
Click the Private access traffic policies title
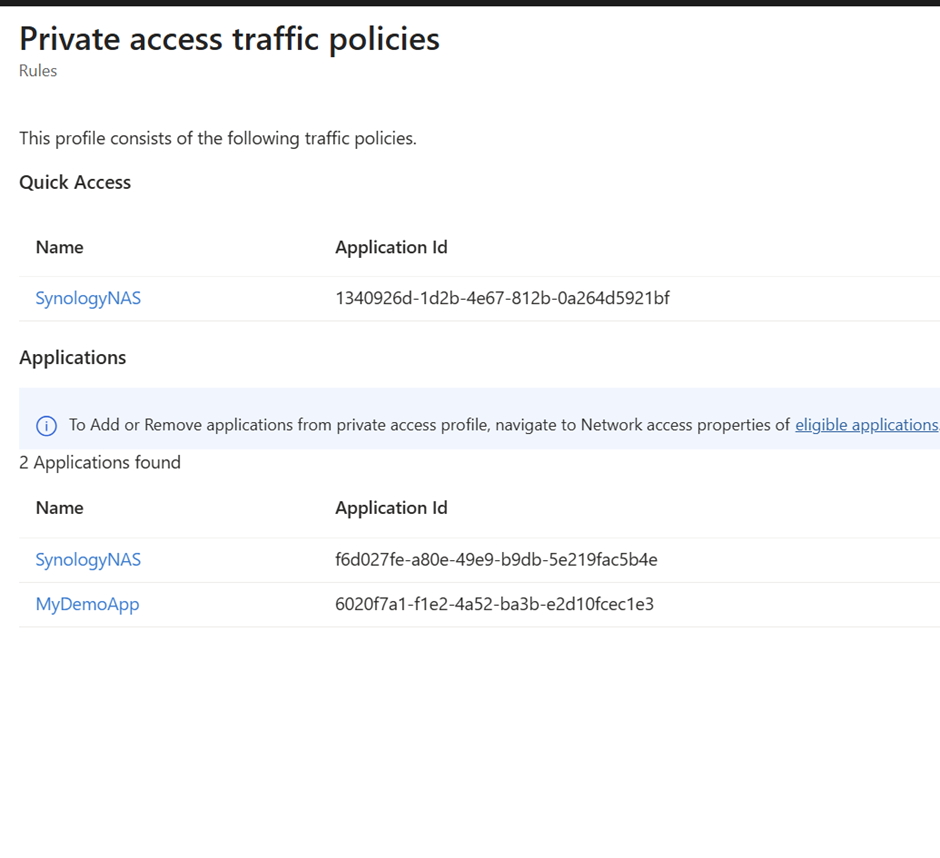pyautogui.click(x=229, y=39)
